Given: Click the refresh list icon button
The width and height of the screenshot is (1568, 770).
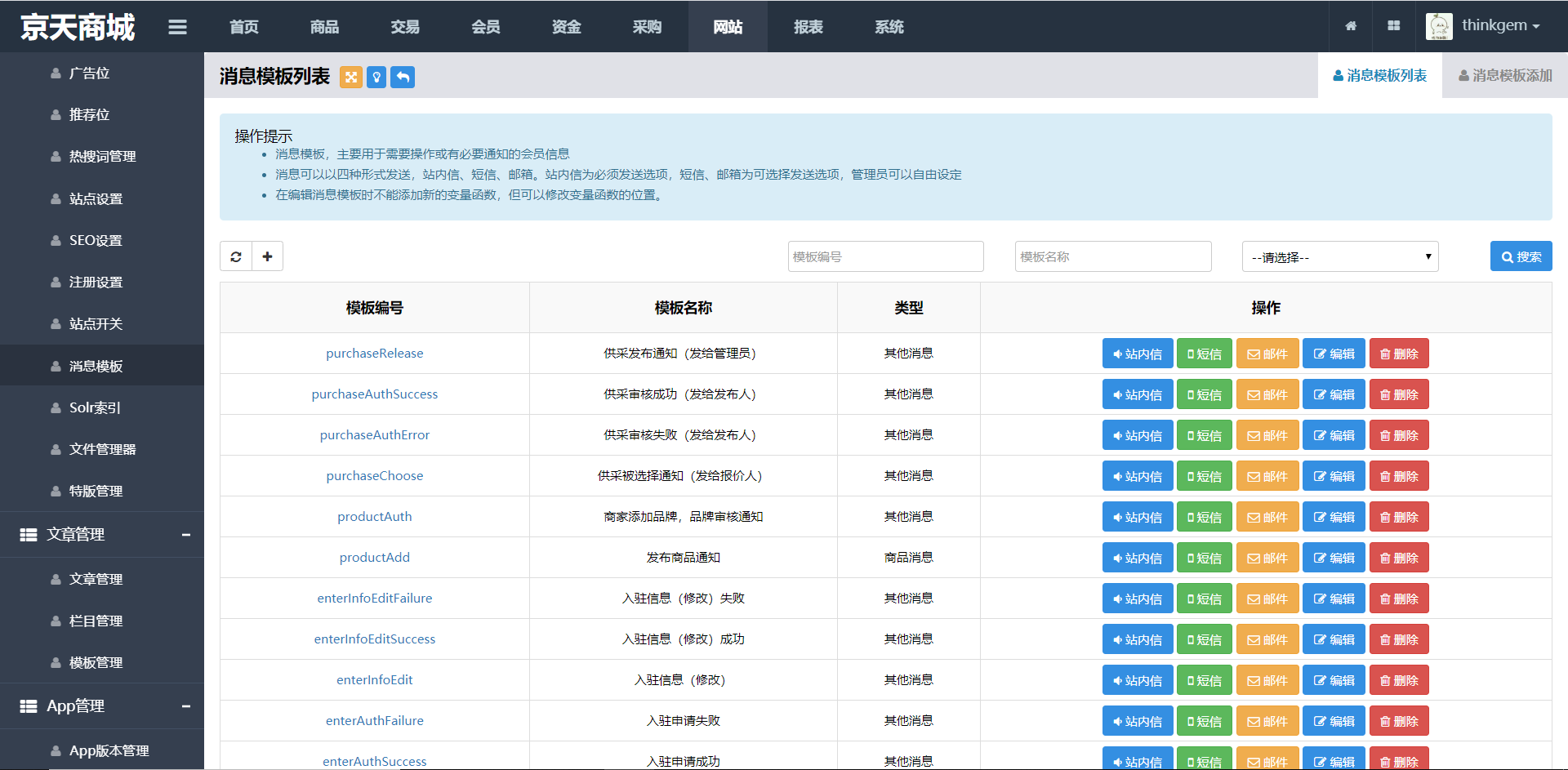Looking at the screenshot, I should click(x=236, y=256).
